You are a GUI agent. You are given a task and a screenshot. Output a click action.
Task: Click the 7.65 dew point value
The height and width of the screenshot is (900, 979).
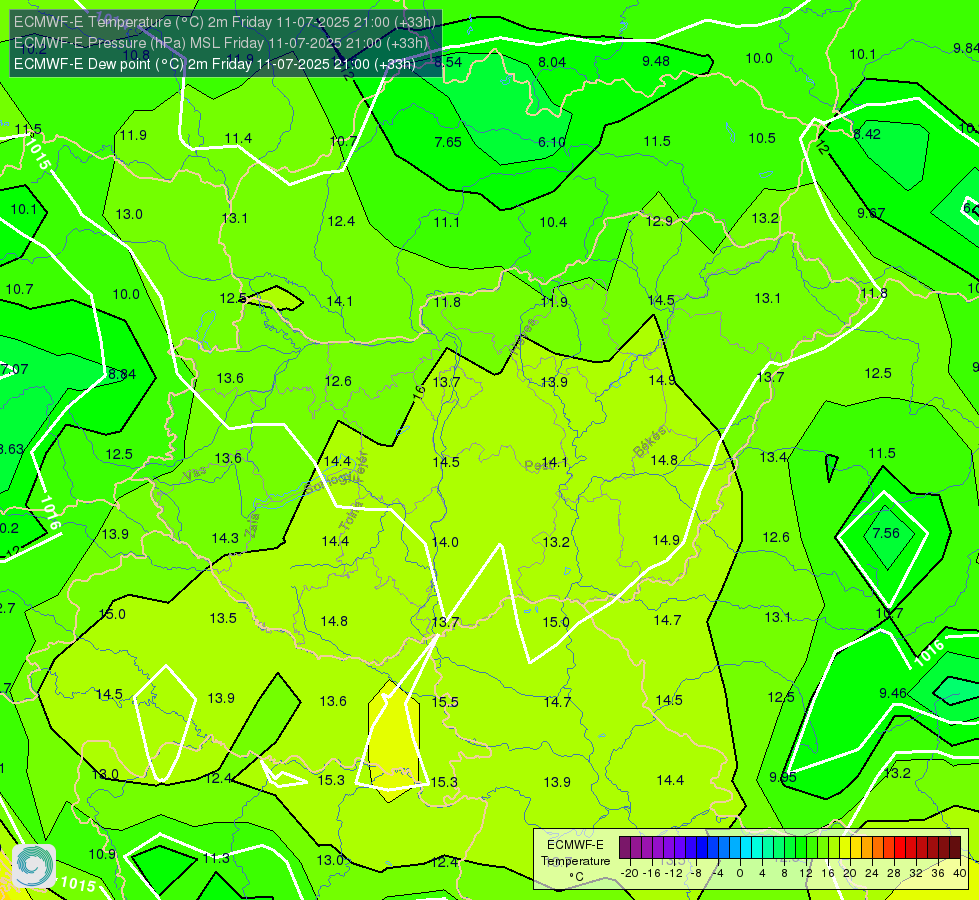(448, 142)
